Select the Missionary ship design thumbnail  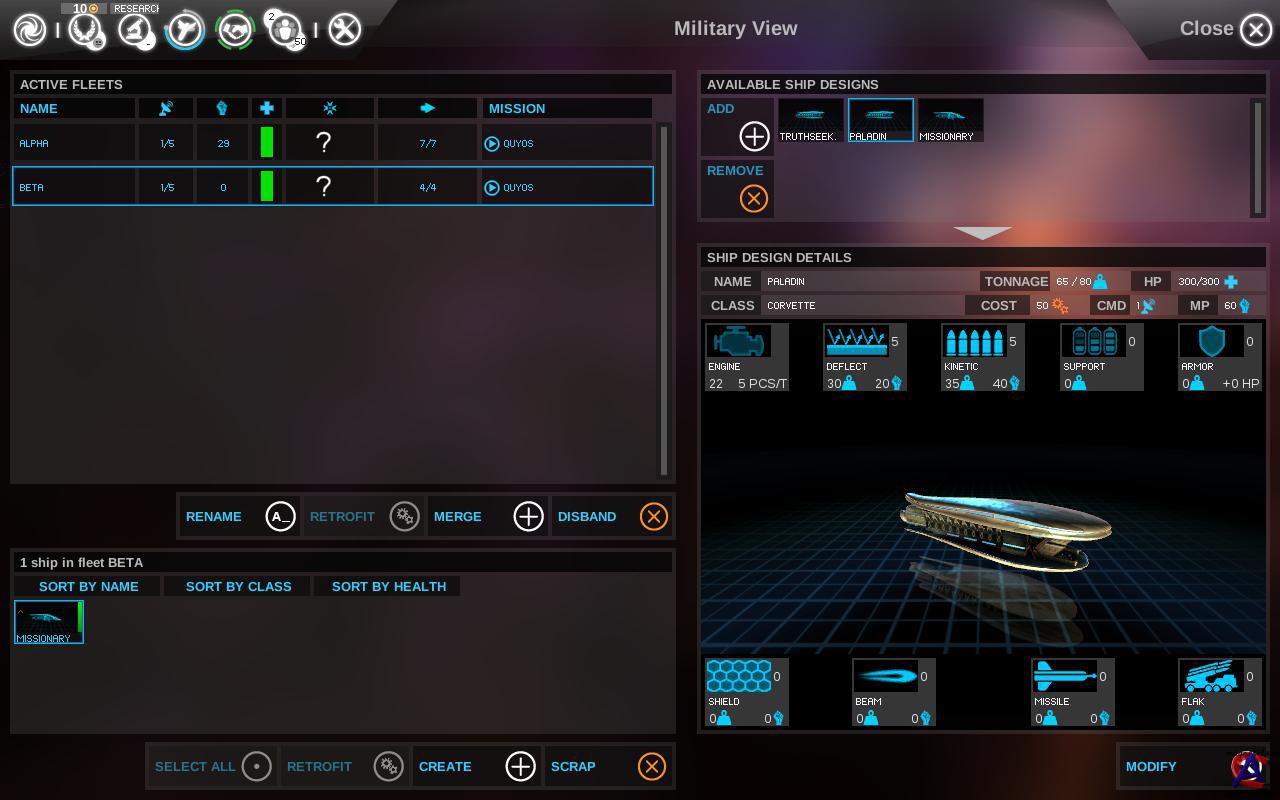950,120
